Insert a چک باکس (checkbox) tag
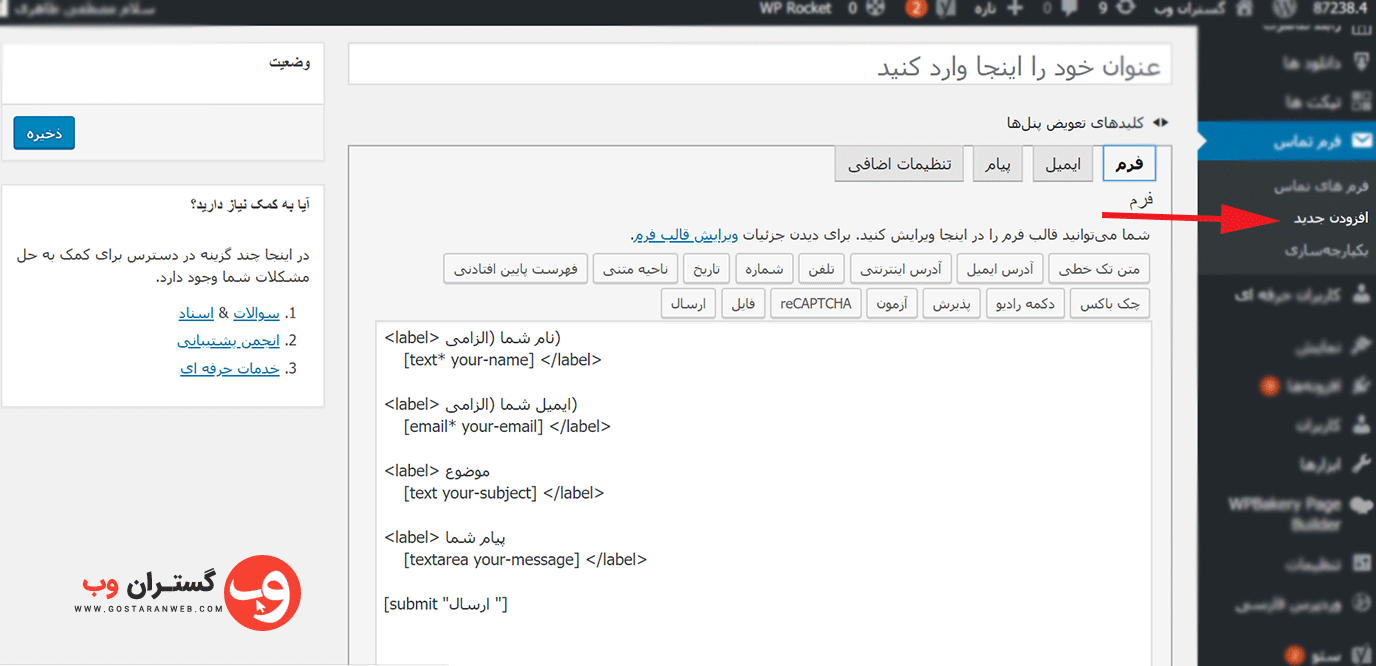 1110,303
